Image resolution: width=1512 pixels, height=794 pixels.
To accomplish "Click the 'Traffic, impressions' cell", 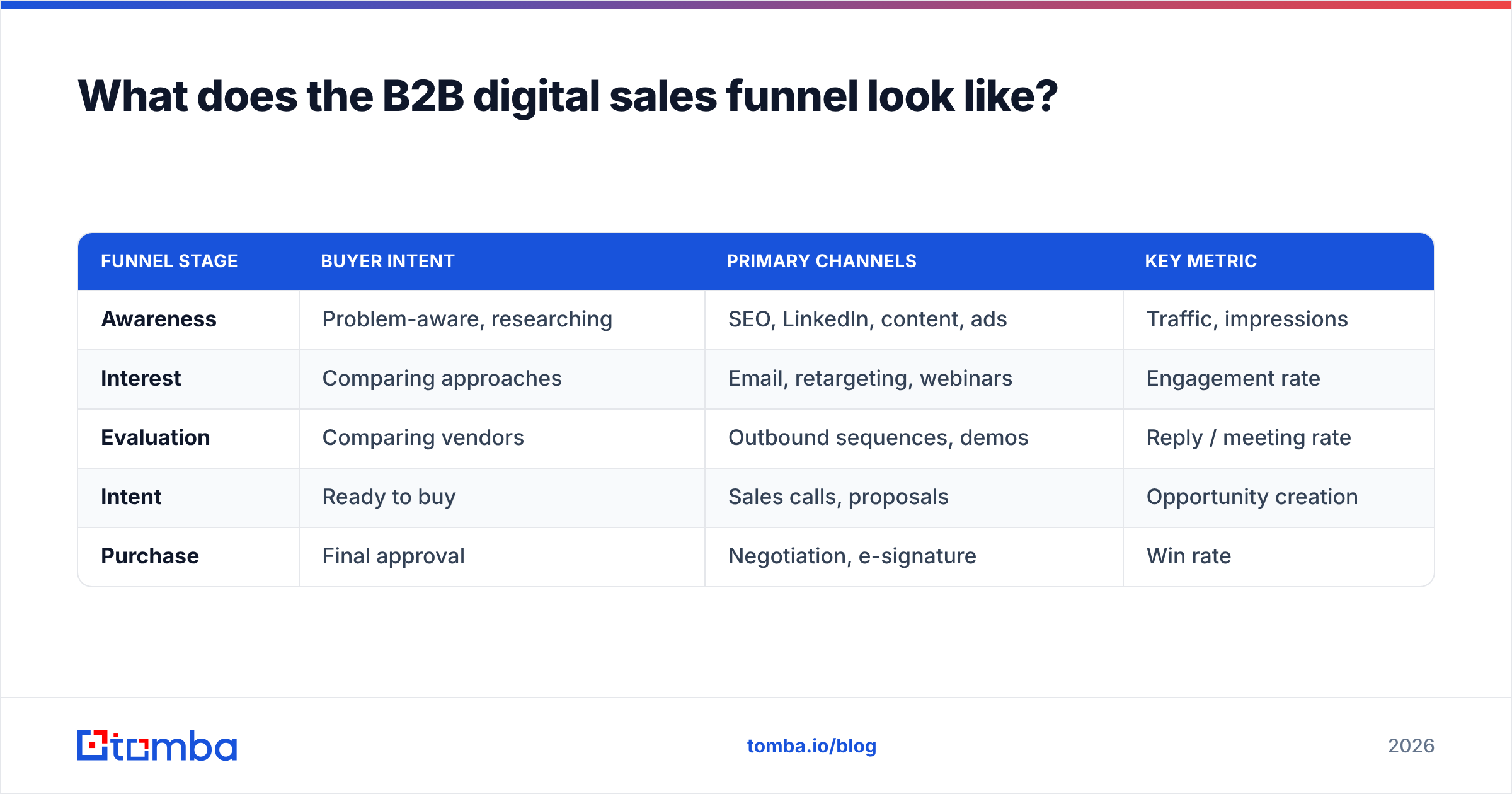I will click(1279, 319).
